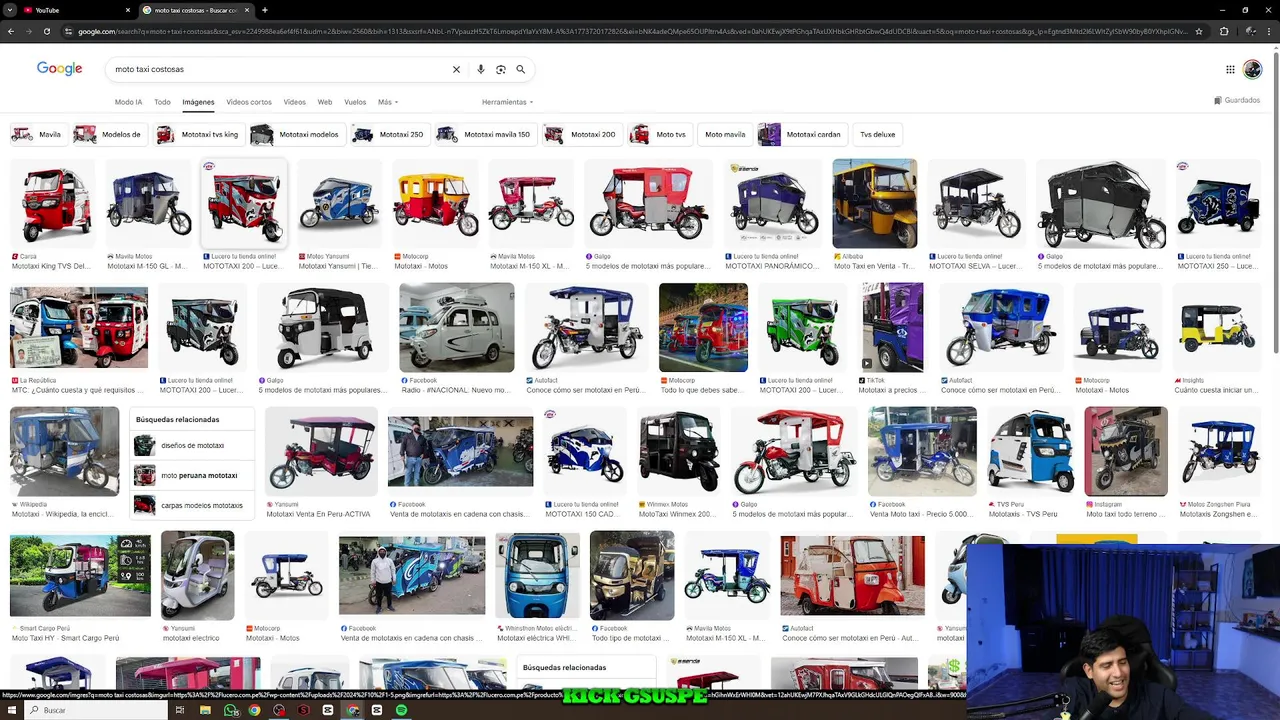
Task: Open the Yansumi mototaxi electrico image
Action: point(198,575)
